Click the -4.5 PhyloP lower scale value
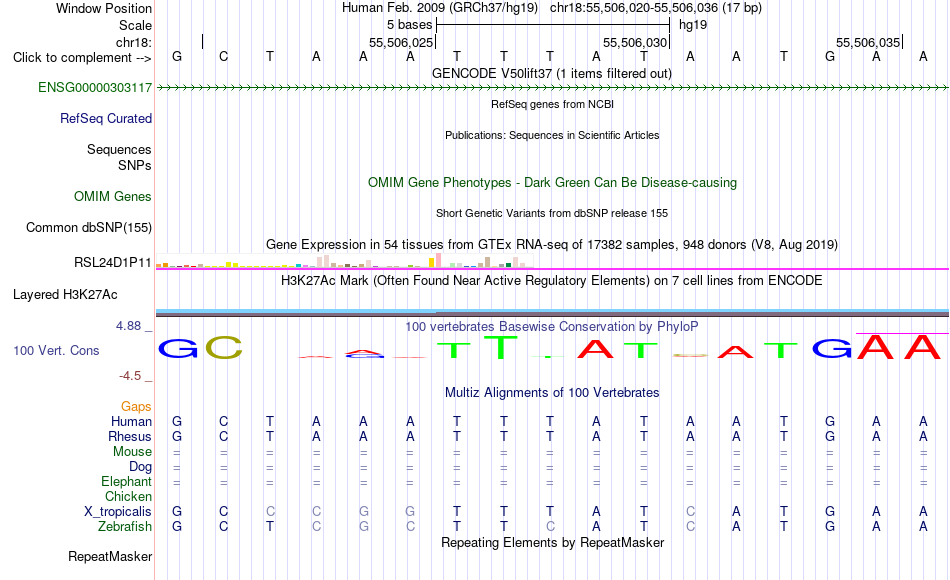Screen dimensions: 950x580 click(130, 376)
